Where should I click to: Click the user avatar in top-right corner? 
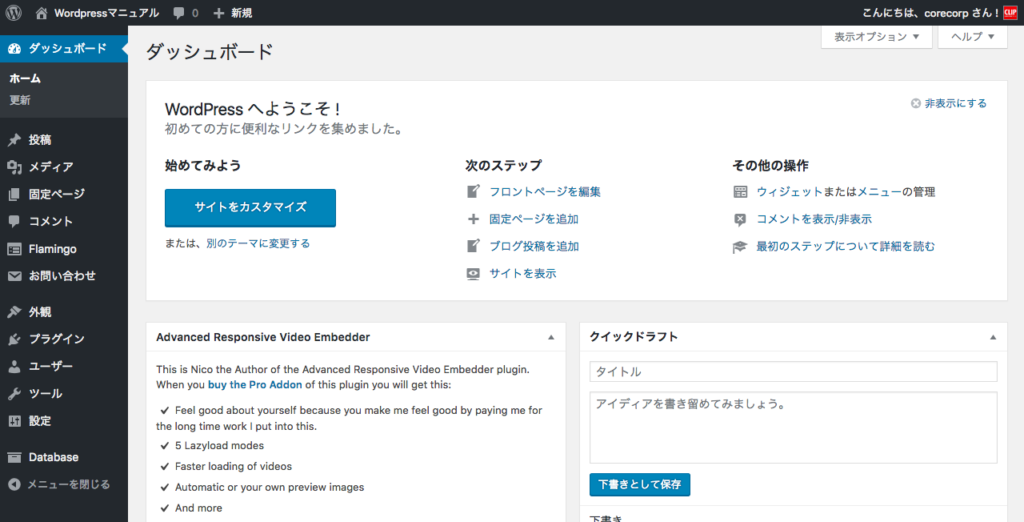coord(1010,13)
